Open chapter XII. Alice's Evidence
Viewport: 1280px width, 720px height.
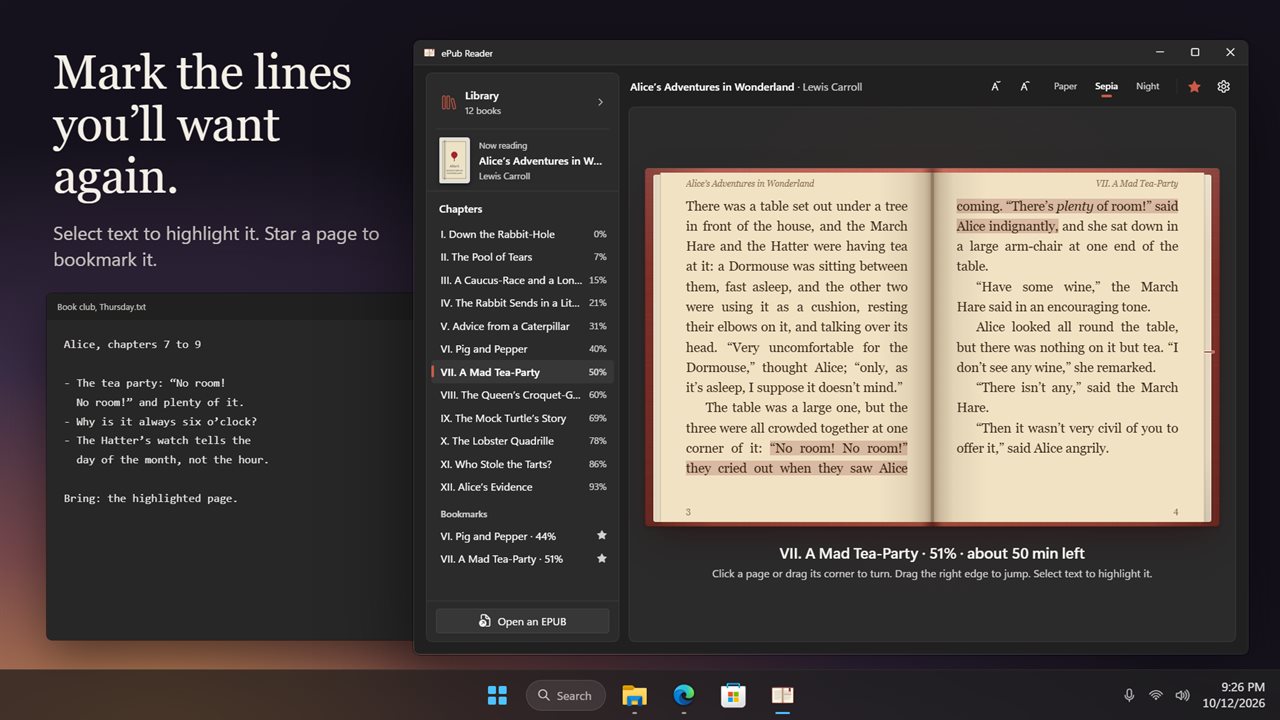coord(523,487)
